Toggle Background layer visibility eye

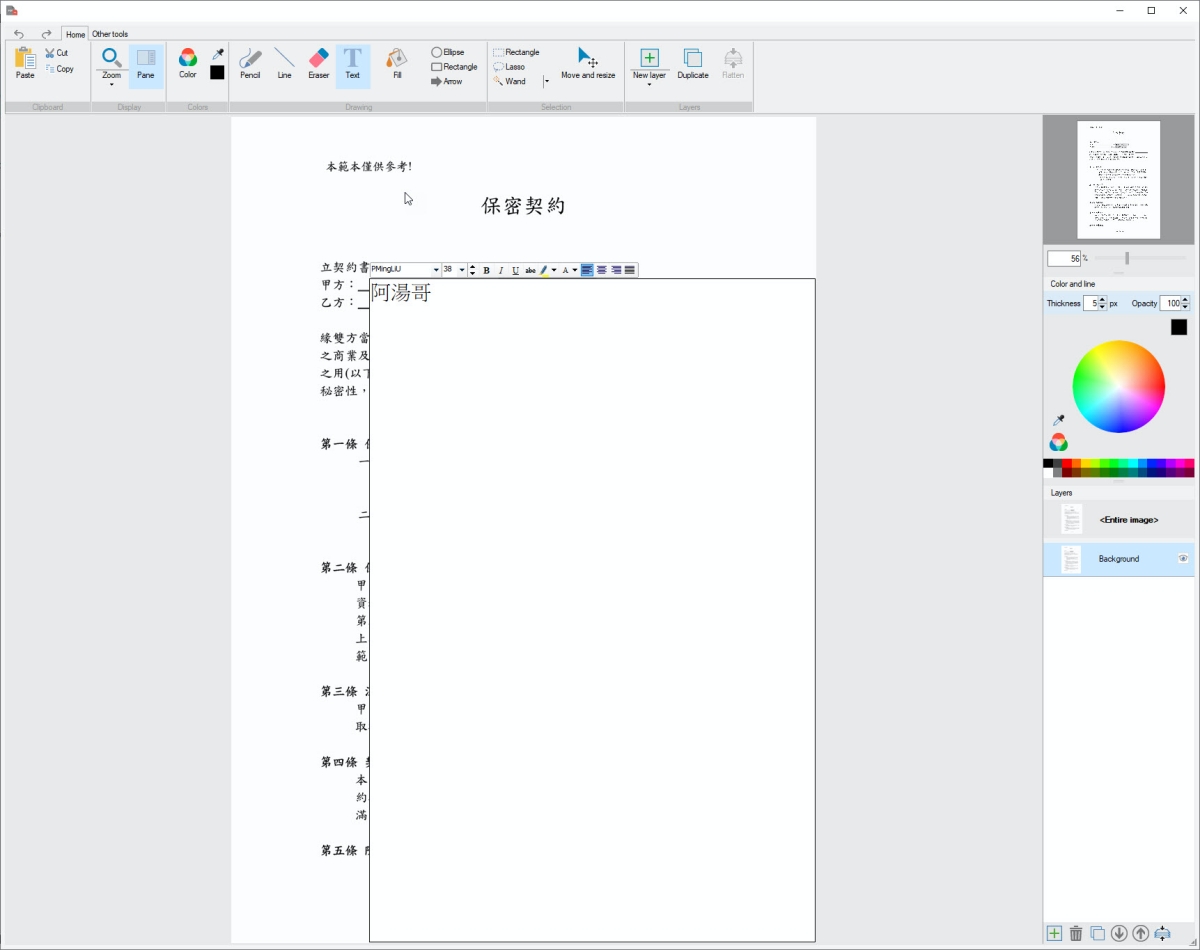click(1183, 559)
